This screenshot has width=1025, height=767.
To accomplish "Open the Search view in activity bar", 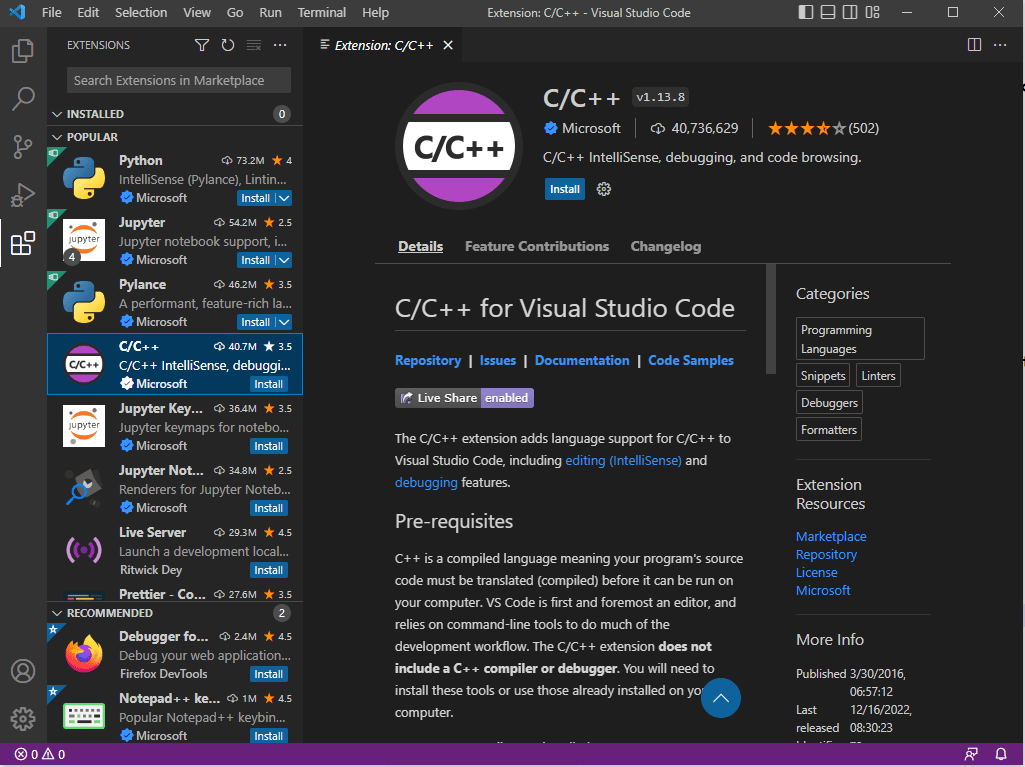I will pos(23,99).
